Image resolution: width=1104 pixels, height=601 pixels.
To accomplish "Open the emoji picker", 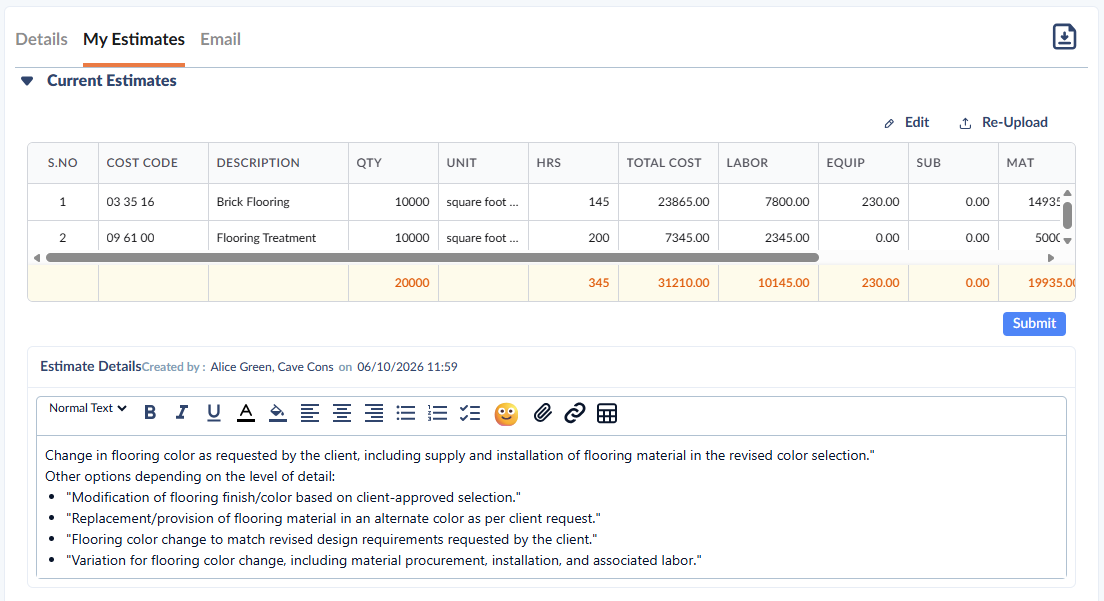I will click(506, 414).
